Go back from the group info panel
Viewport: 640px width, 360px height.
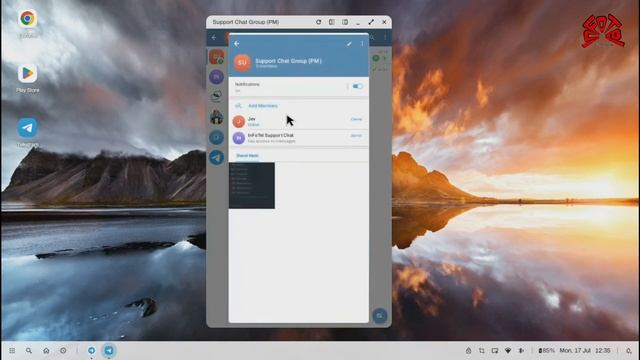[x=237, y=44]
